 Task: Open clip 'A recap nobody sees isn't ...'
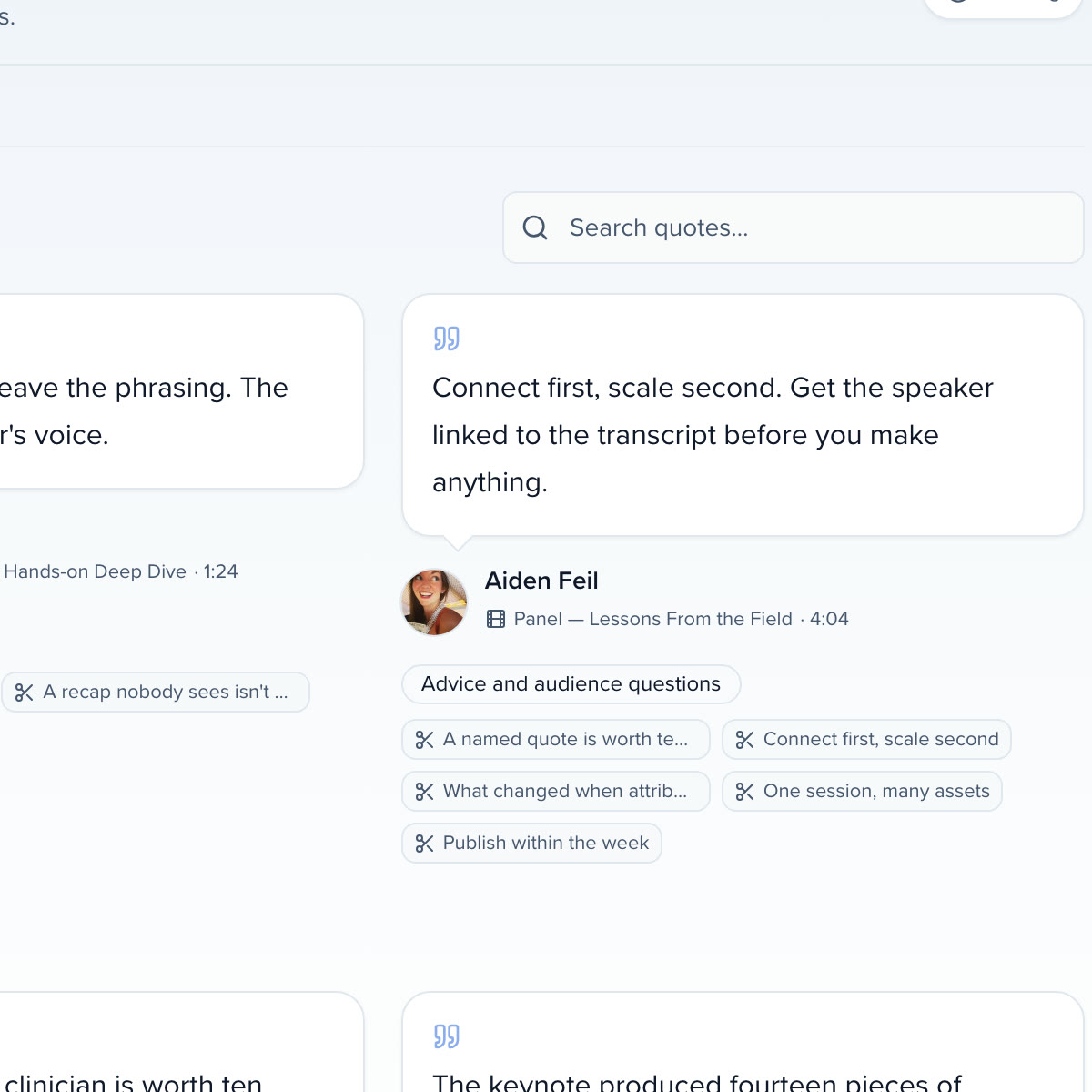tap(156, 693)
